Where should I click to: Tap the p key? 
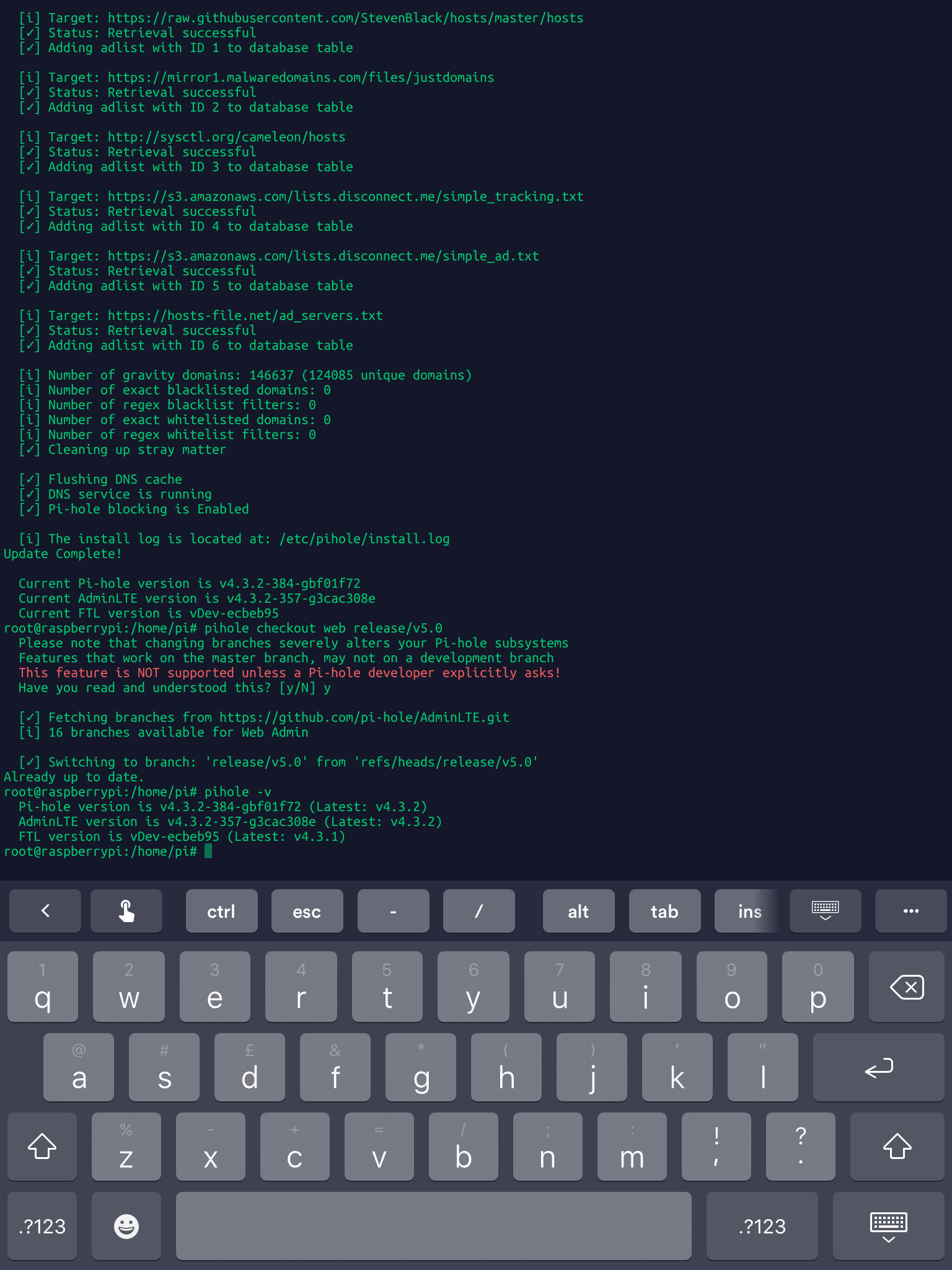pyautogui.click(x=818, y=987)
